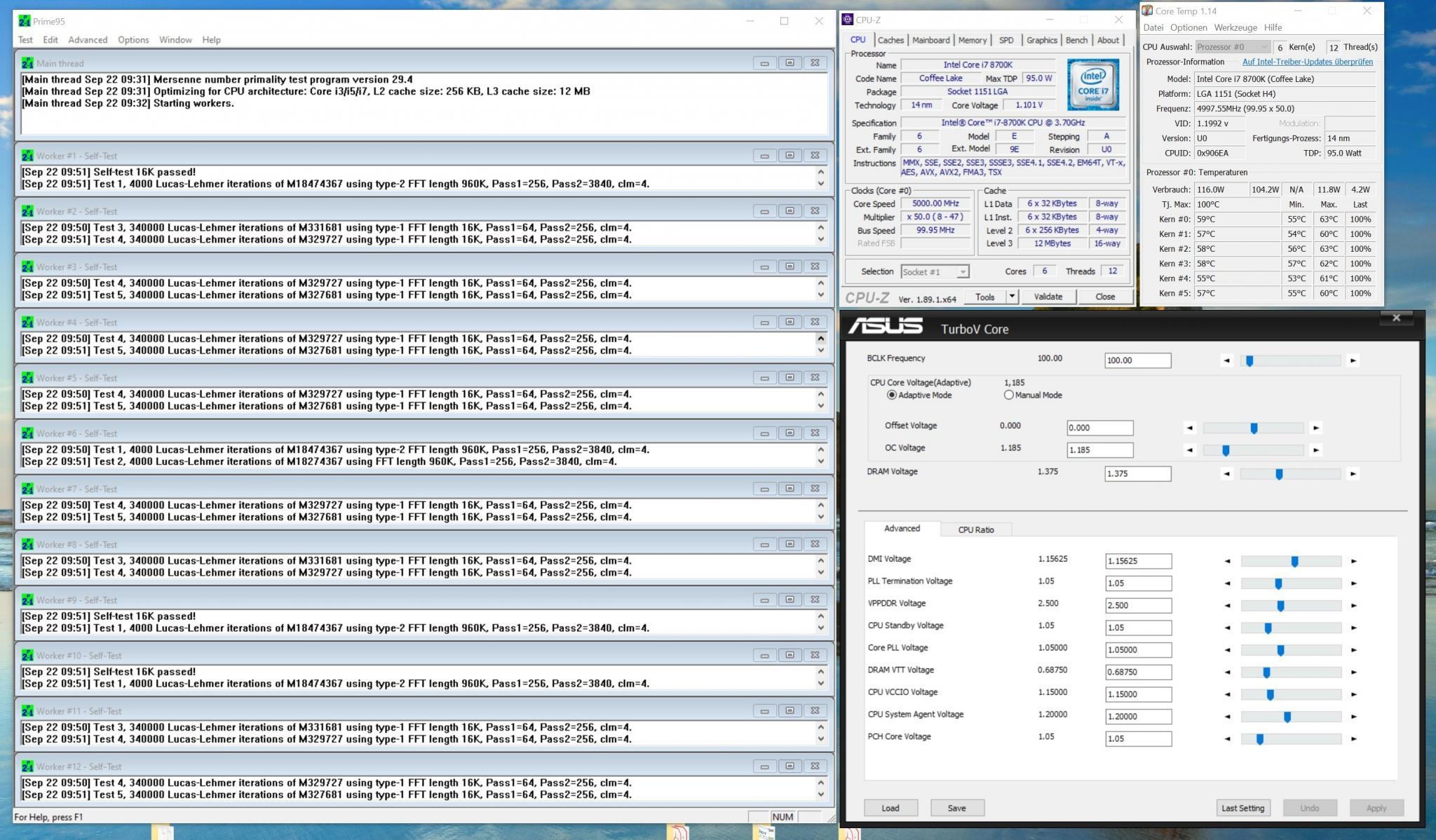Click the DRAM Voltage slider handle
Viewport: 1436px width, 840px height.
click(1279, 474)
